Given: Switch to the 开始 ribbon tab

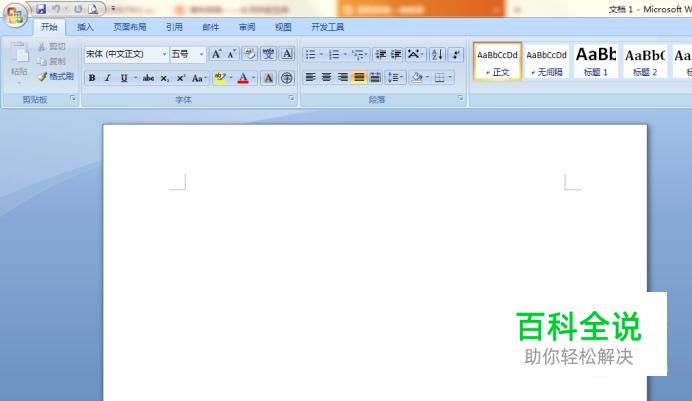Looking at the screenshot, I should click(x=49, y=27).
